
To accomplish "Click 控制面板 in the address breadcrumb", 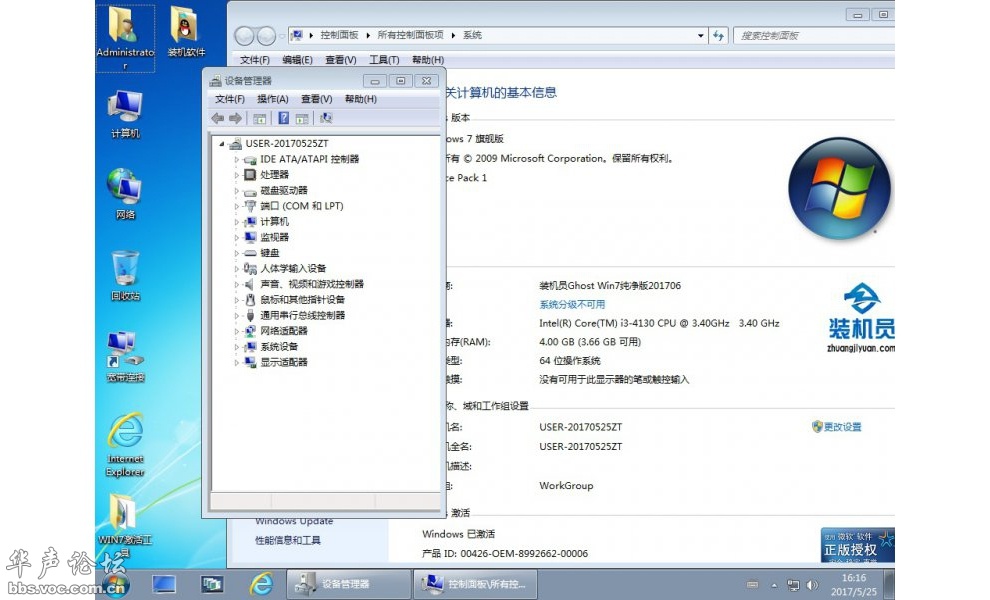I will click(x=339, y=35).
